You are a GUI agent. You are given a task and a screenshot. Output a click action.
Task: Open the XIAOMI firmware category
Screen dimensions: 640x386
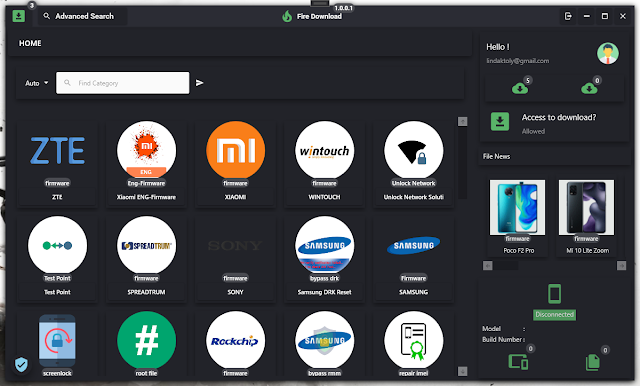[x=236, y=163]
